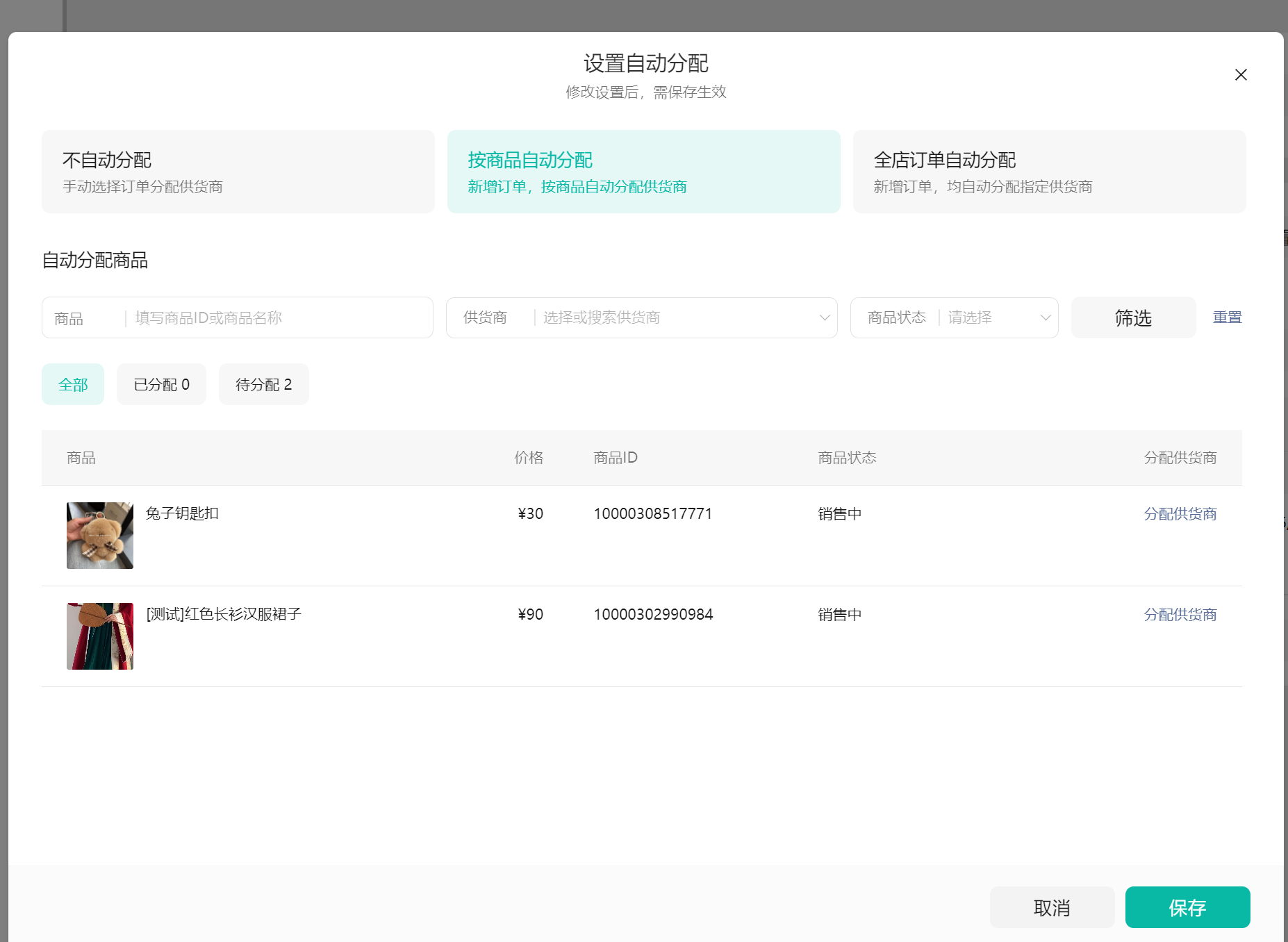The image size is (1288, 942).
Task: Close the 设置自动分配 dialog with X
Action: pos(1241,75)
